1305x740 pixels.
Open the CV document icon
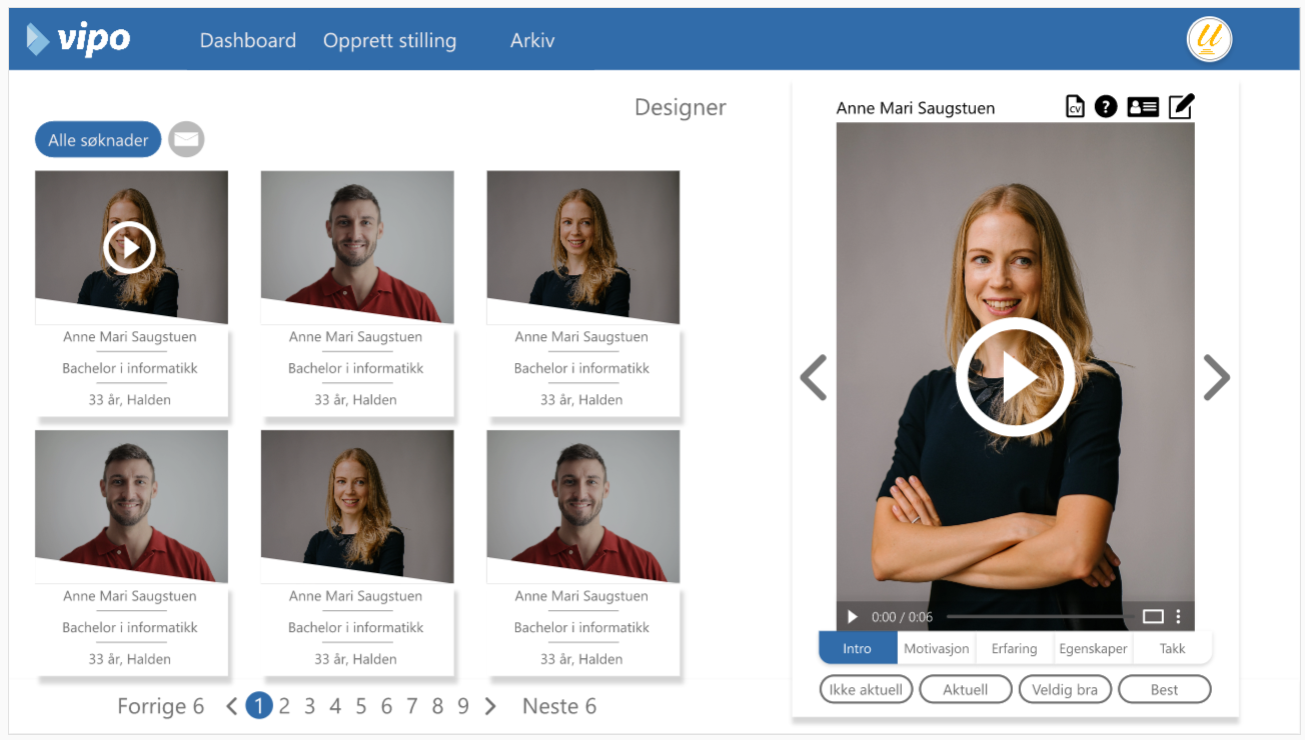pos(1075,107)
